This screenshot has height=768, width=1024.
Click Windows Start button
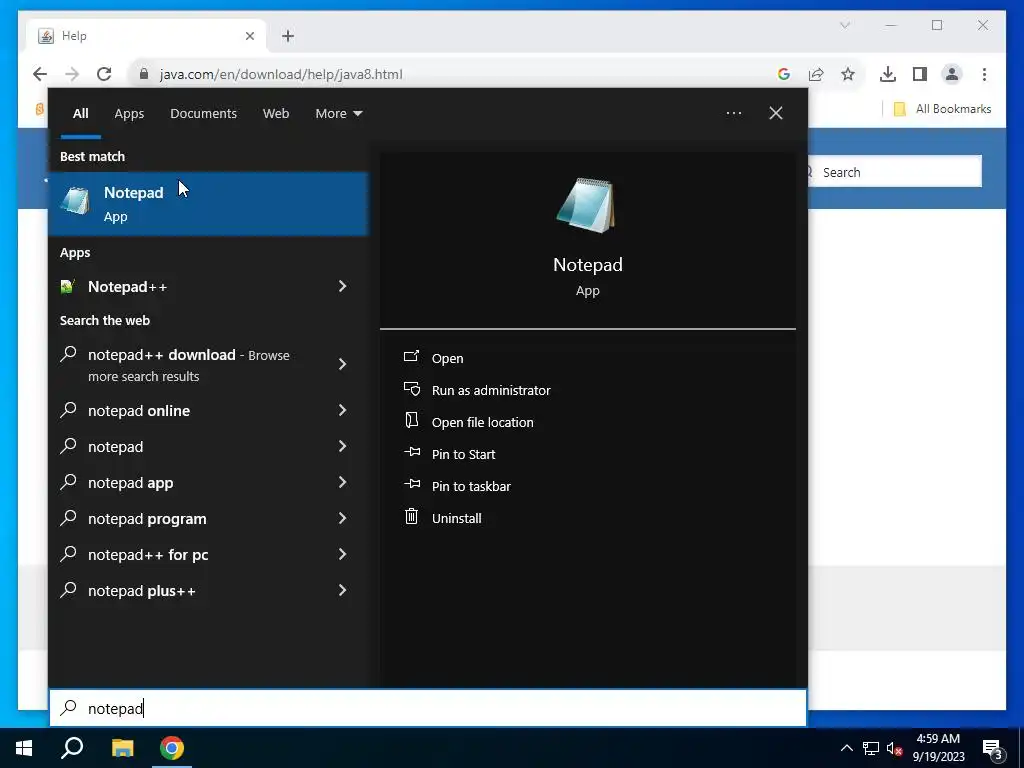(24, 748)
